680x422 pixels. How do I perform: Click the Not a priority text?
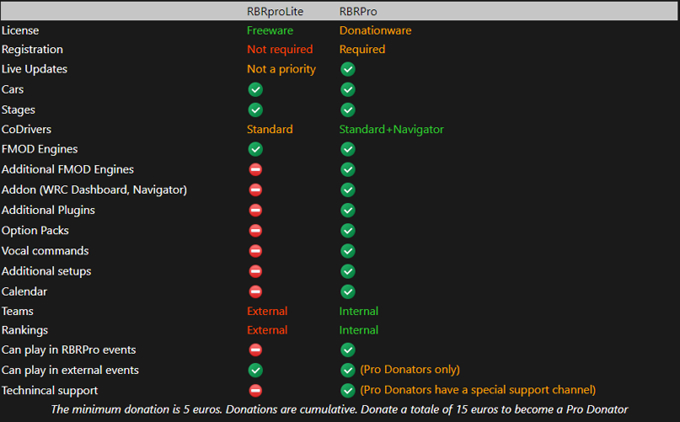point(281,69)
